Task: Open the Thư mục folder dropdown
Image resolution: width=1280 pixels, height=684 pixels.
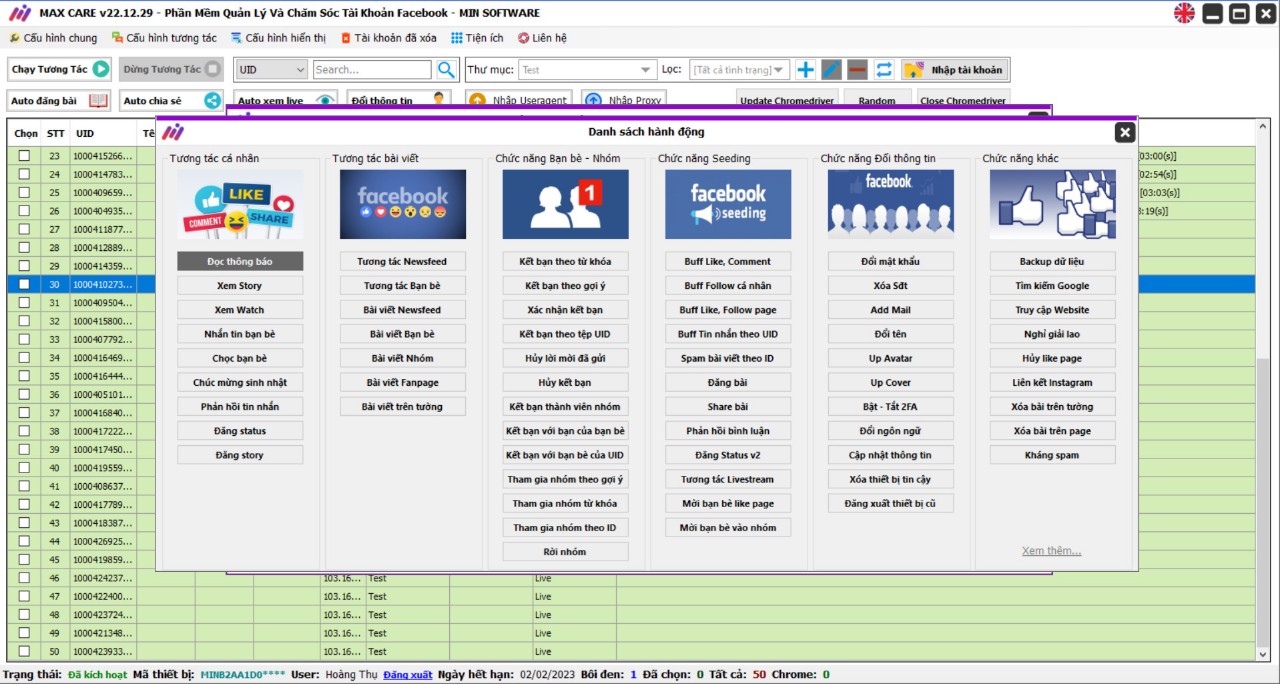Action: click(x=587, y=70)
